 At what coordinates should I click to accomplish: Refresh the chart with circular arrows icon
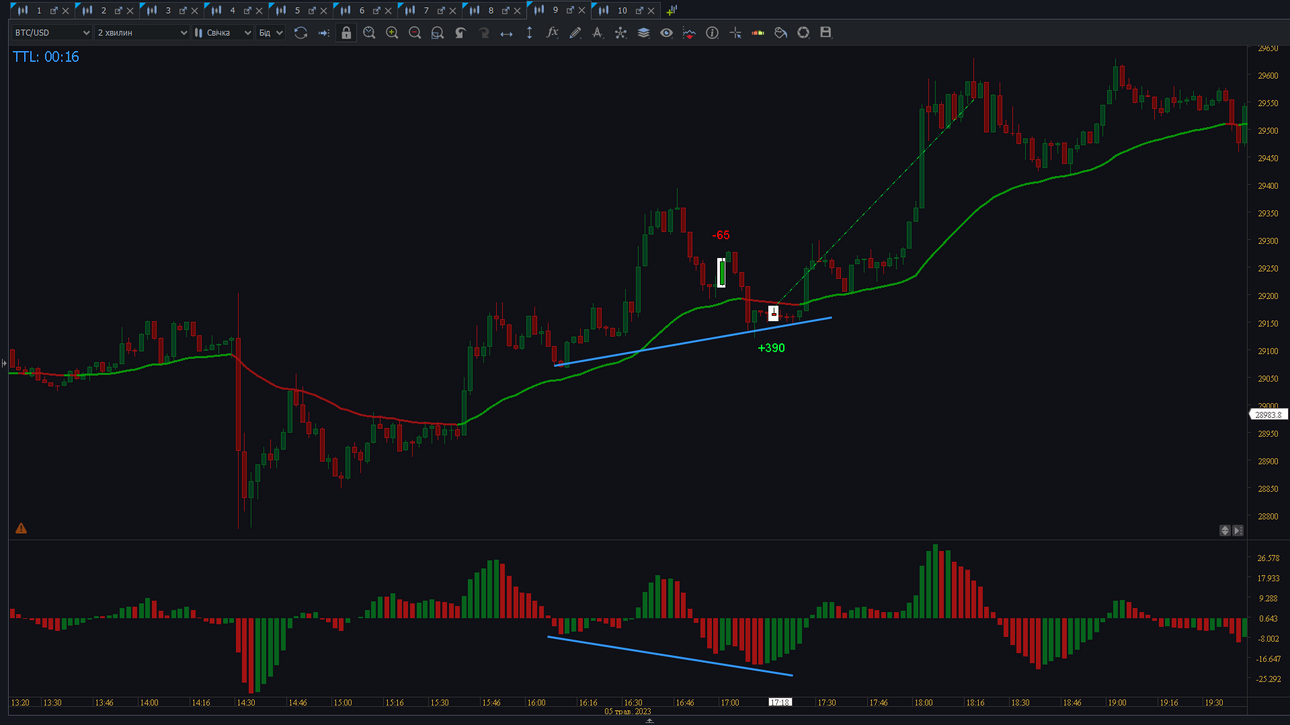(300, 33)
